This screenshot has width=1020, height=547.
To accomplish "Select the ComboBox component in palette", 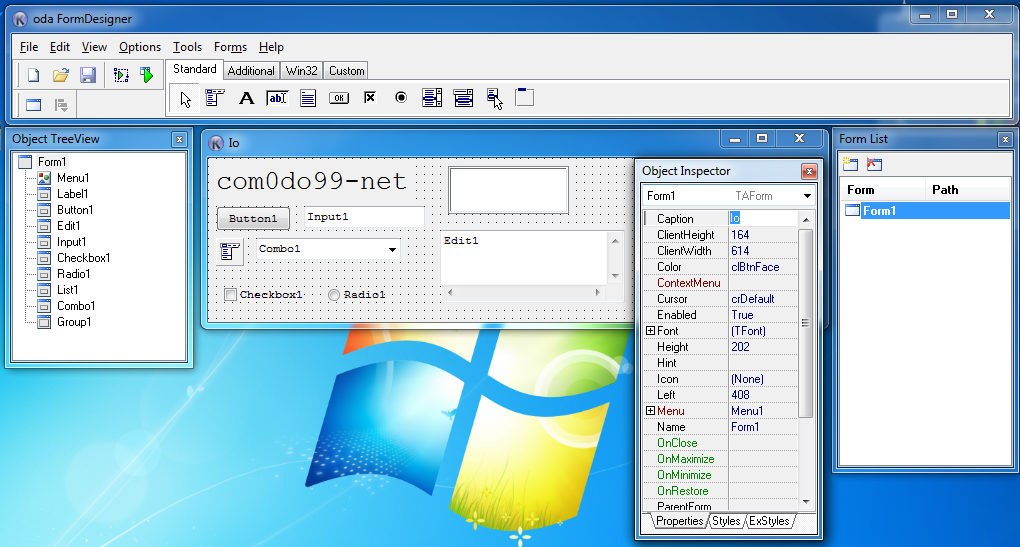I will (463, 98).
